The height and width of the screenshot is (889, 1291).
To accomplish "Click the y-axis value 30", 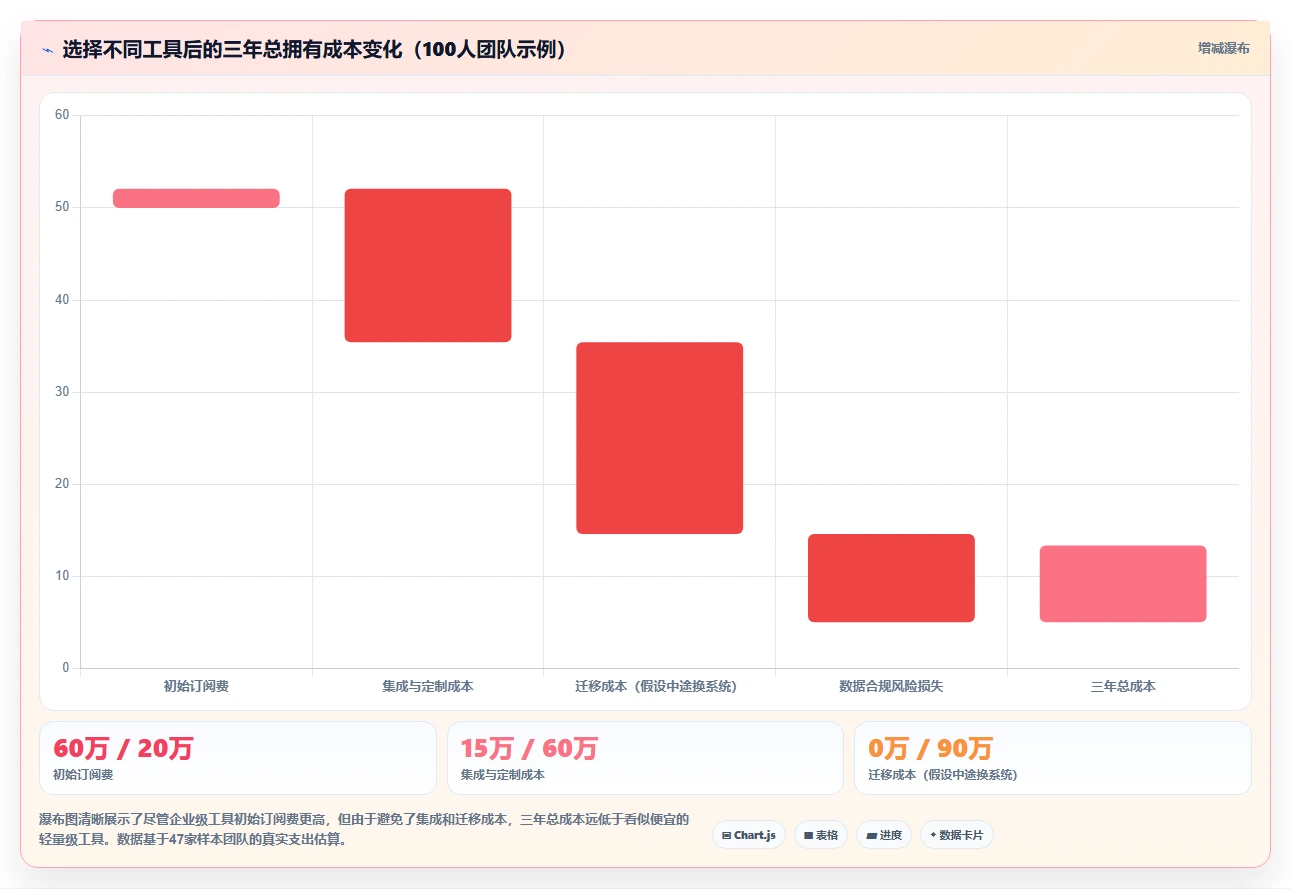I will 62,391.
